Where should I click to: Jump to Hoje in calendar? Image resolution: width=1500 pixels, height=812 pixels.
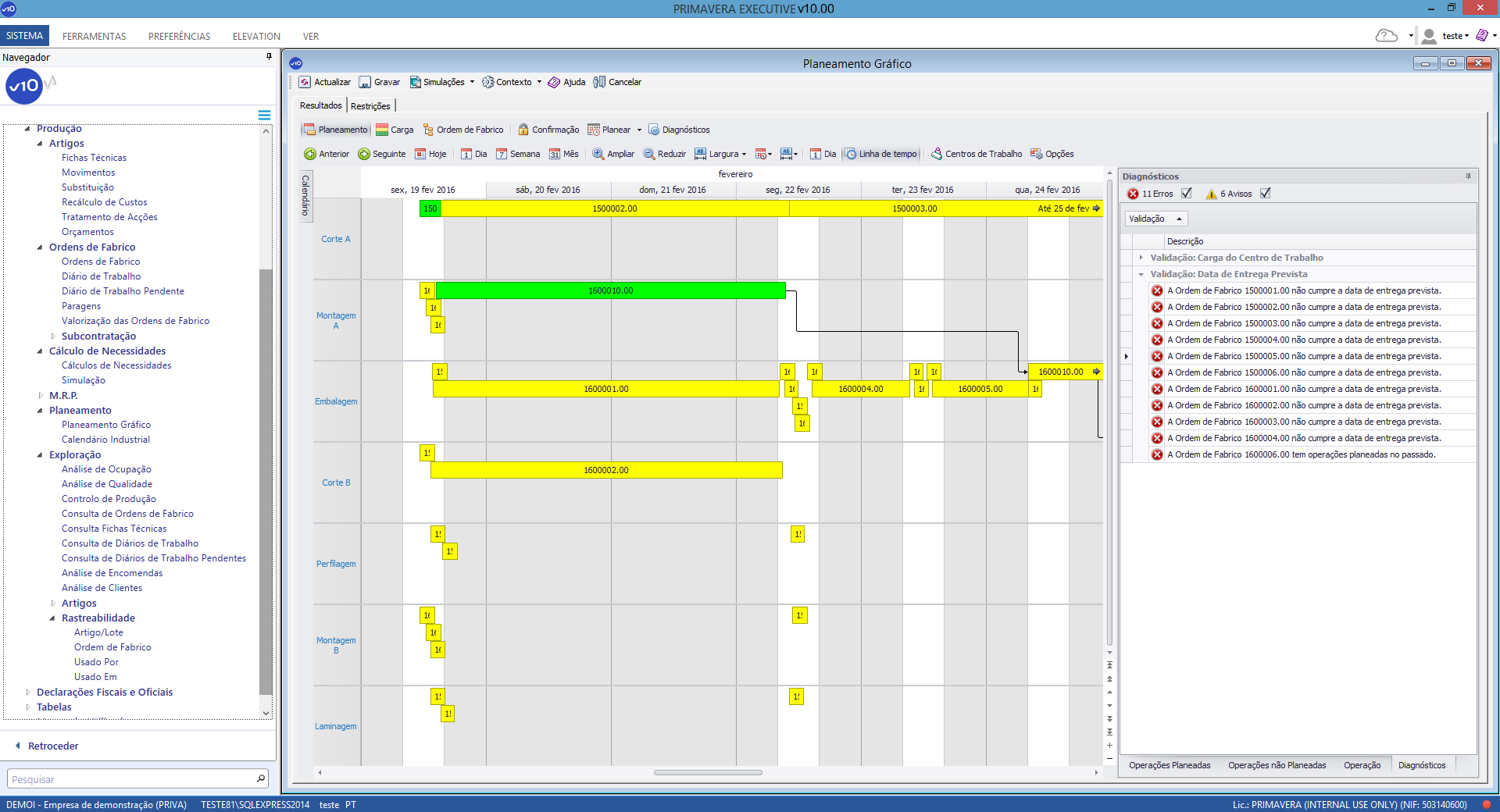[x=430, y=154]
